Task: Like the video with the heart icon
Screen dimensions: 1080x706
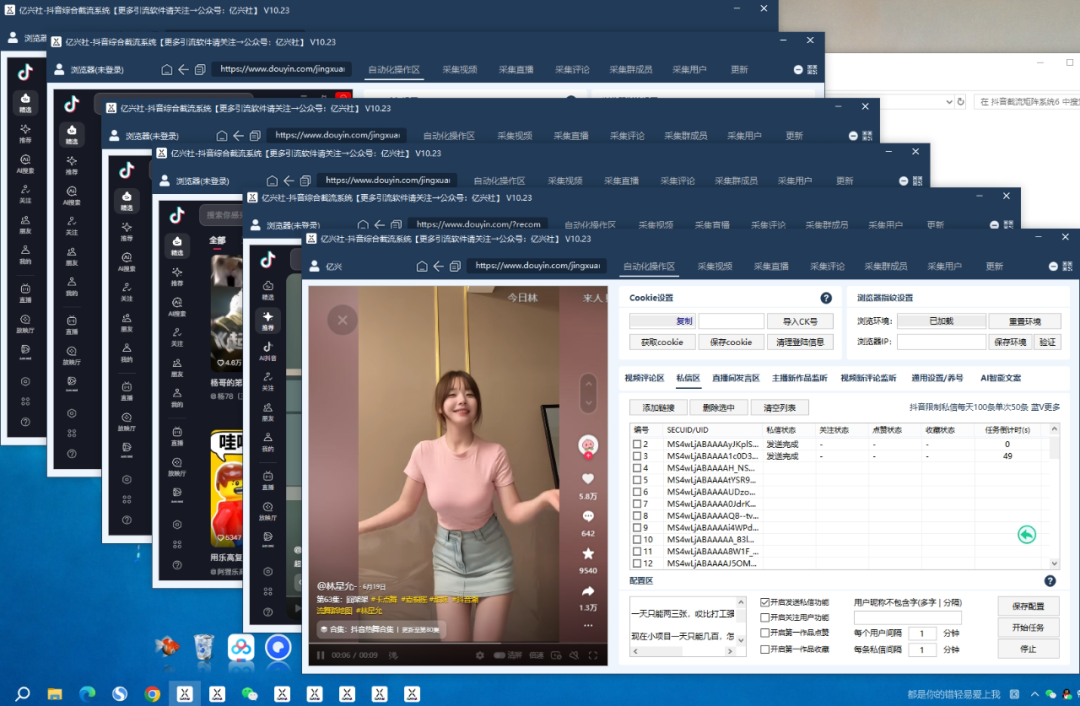Action: click(588, 479)
